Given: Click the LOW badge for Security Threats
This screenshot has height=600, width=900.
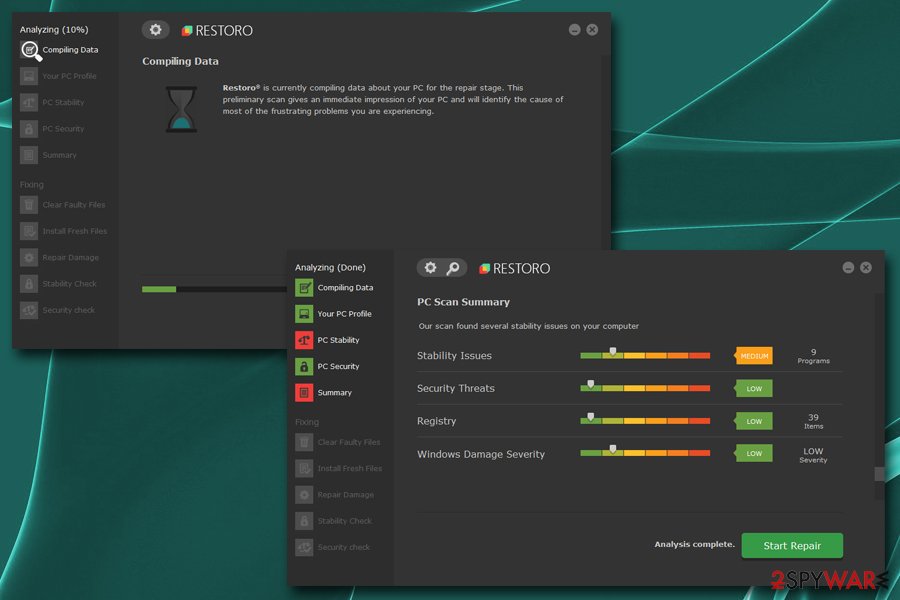Looking at the screenshot, I should click(x=754, y=389).
